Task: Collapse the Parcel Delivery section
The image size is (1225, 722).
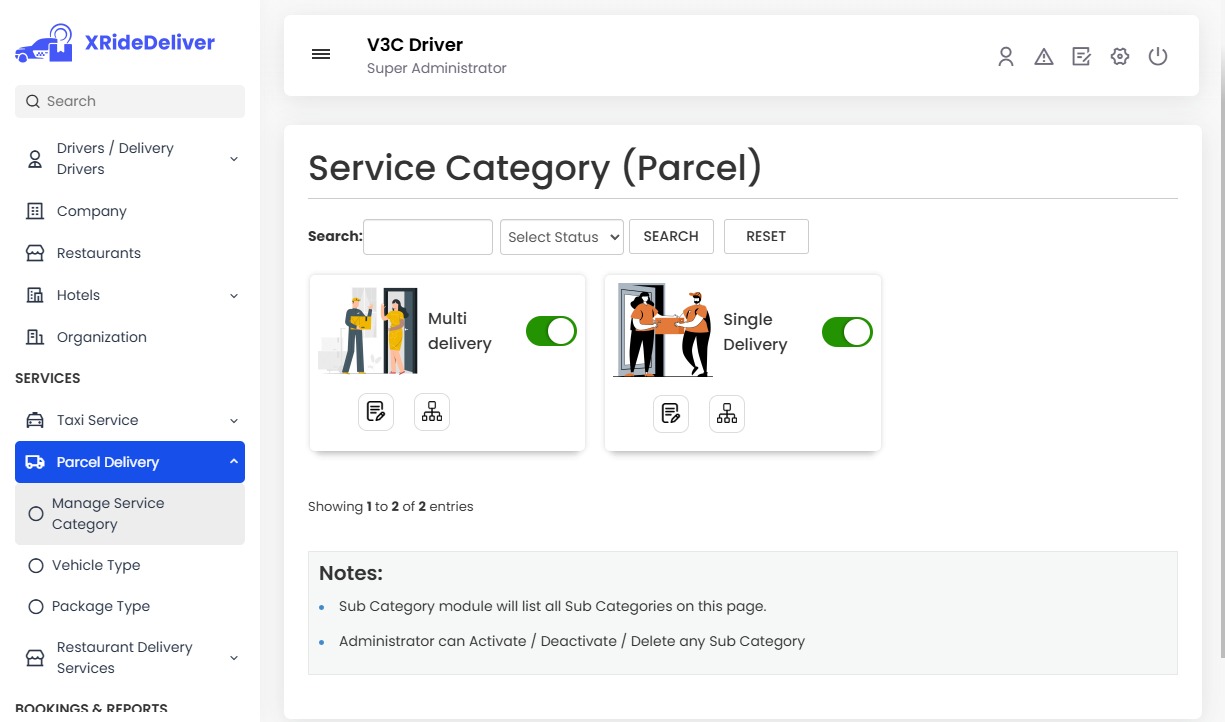Action: point(130,461)
